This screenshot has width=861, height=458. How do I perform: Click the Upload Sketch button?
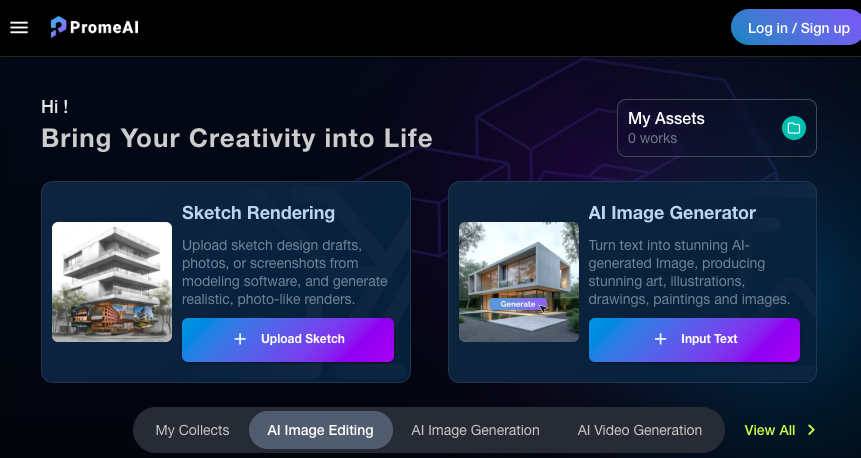coord(288,339)
